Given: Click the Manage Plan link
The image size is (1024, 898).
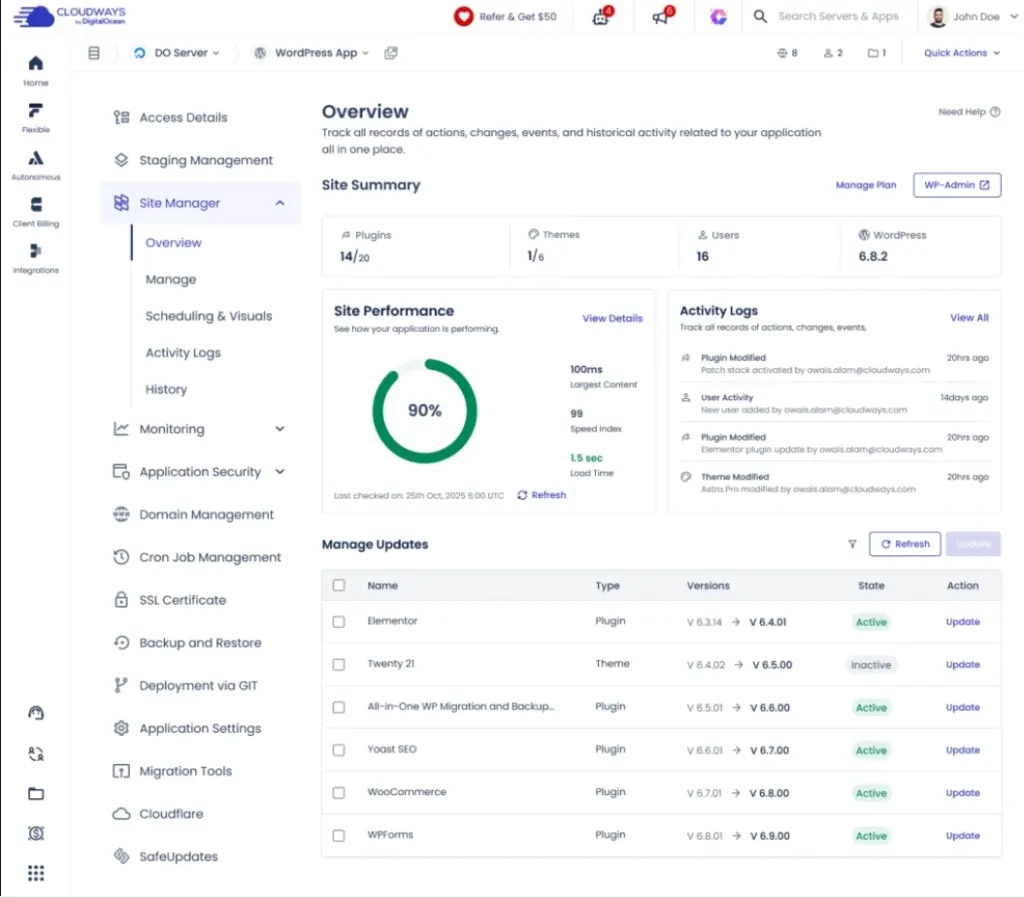Looking at the screenshot, I should [865, 185].
